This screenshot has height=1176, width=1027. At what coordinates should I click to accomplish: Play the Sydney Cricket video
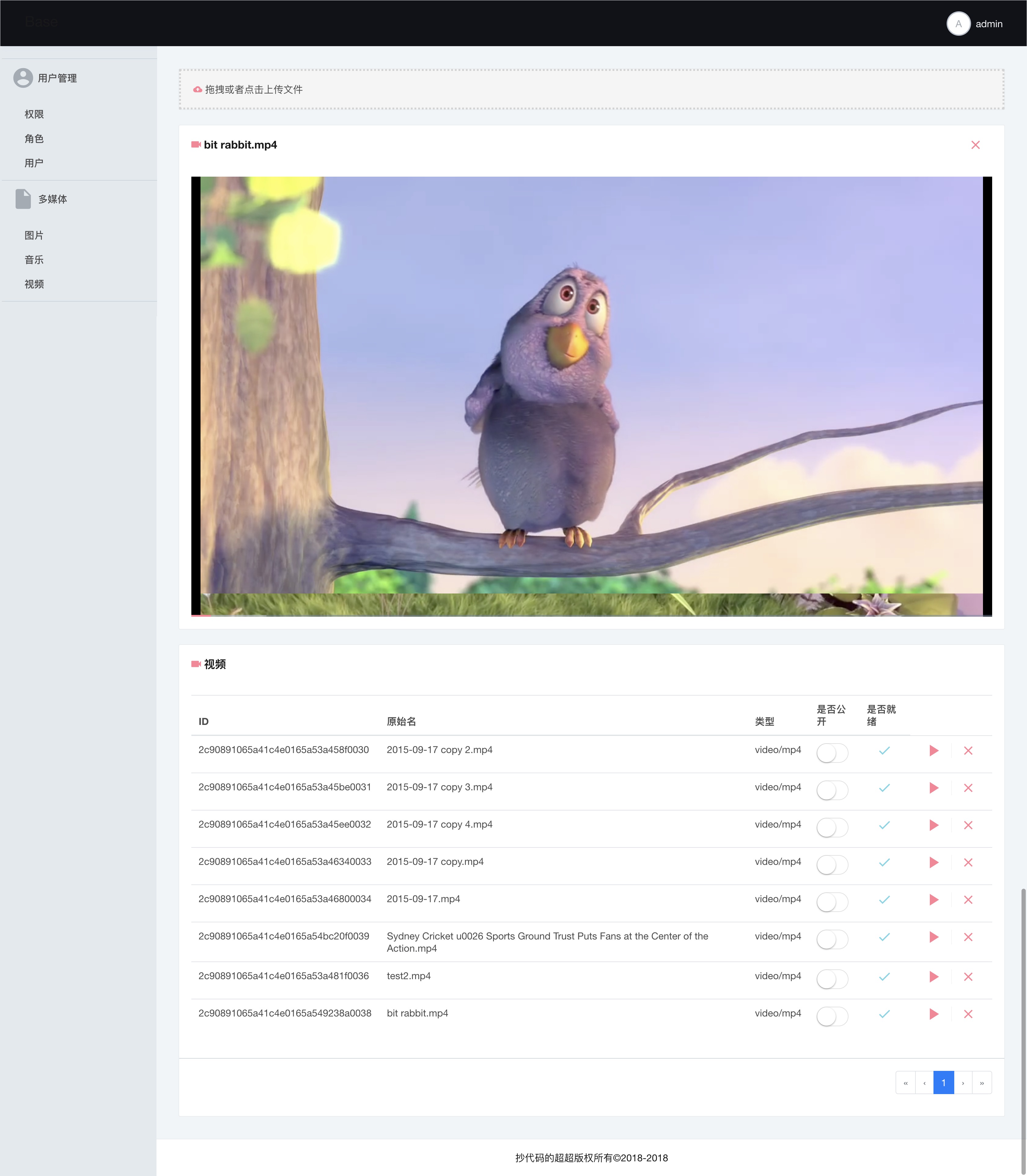(933, 937)
